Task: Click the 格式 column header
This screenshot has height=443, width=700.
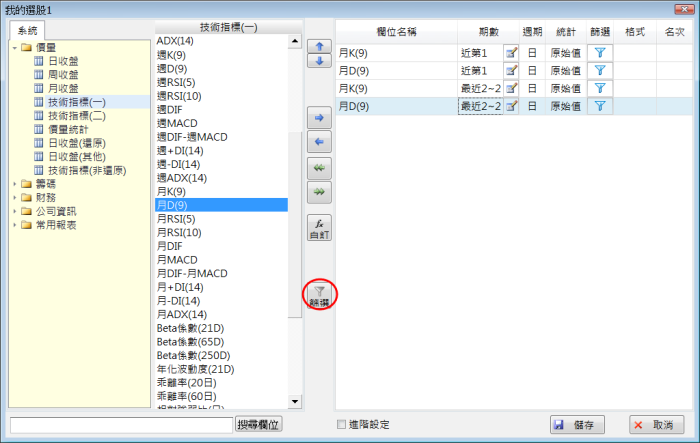Action: click(635, 32)
